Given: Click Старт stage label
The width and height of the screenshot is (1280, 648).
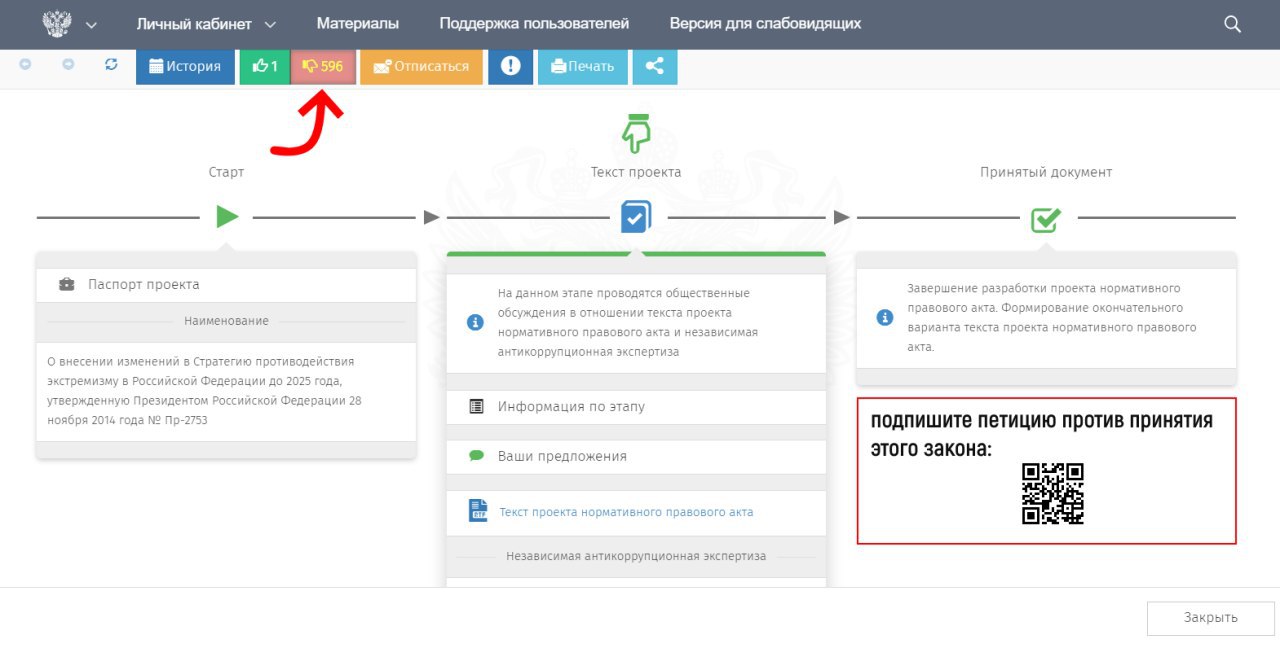Looking at the screenshot, I should pyautogui.click(x=226, y=172).
